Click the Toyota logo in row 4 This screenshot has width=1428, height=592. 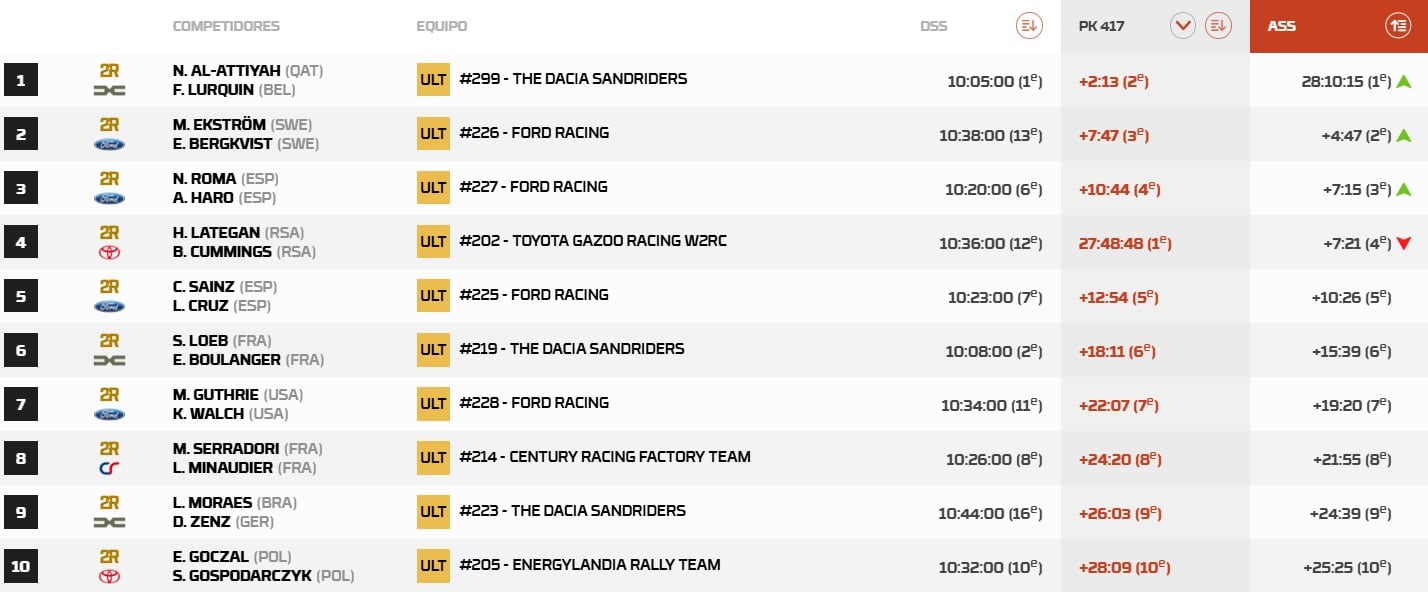pos(109,252)
